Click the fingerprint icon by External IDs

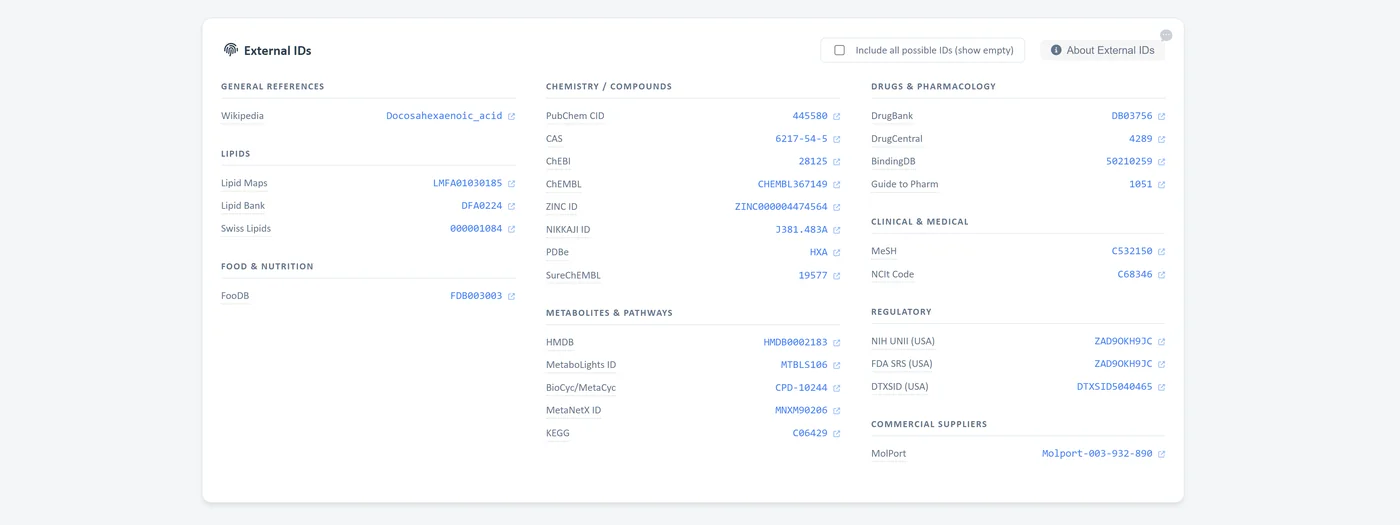tap(231, 50)
